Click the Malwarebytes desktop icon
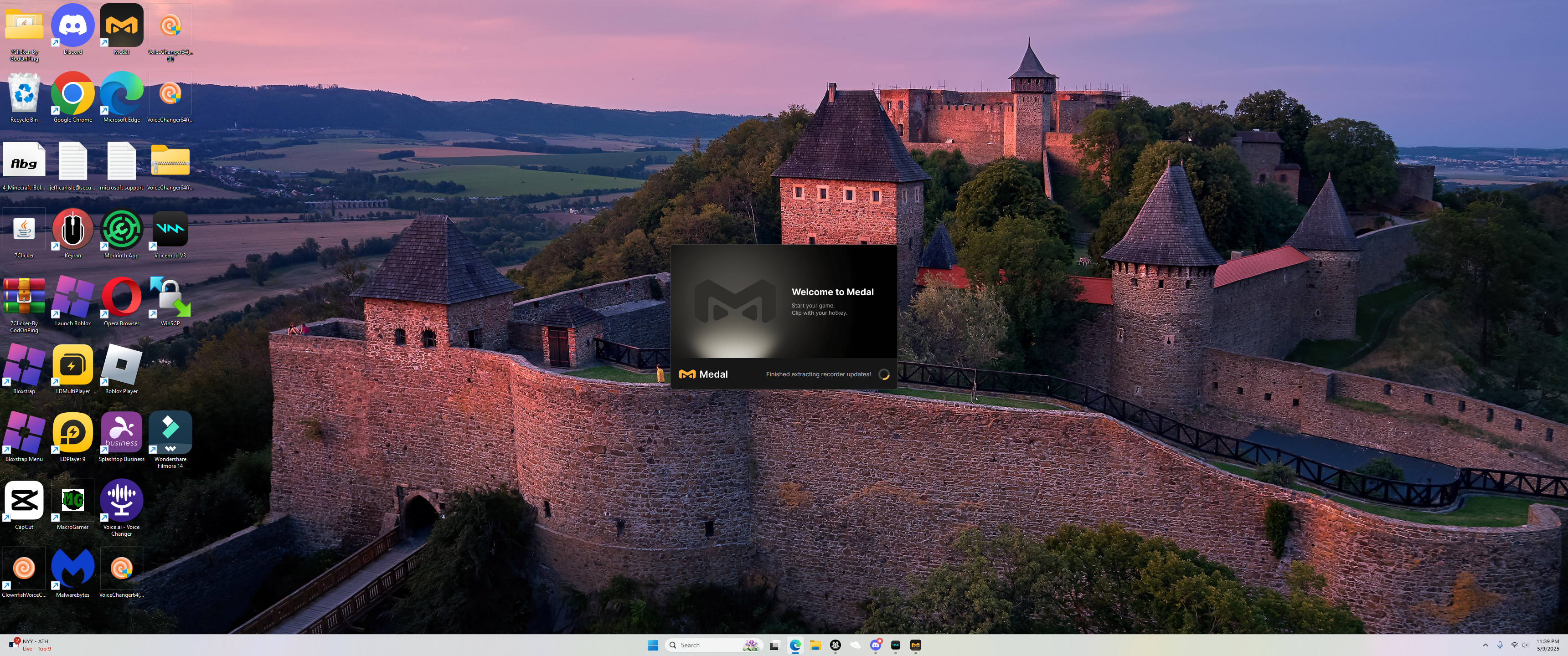 [72, 569]
